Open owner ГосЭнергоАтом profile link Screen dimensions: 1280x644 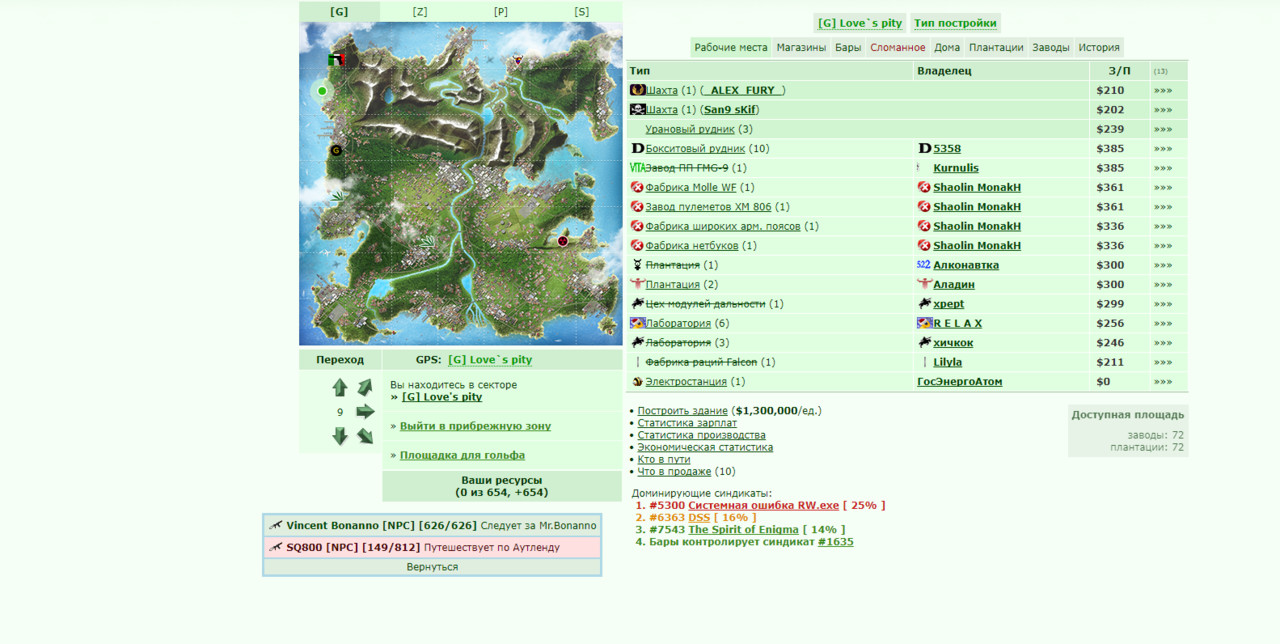pos(960,381)
